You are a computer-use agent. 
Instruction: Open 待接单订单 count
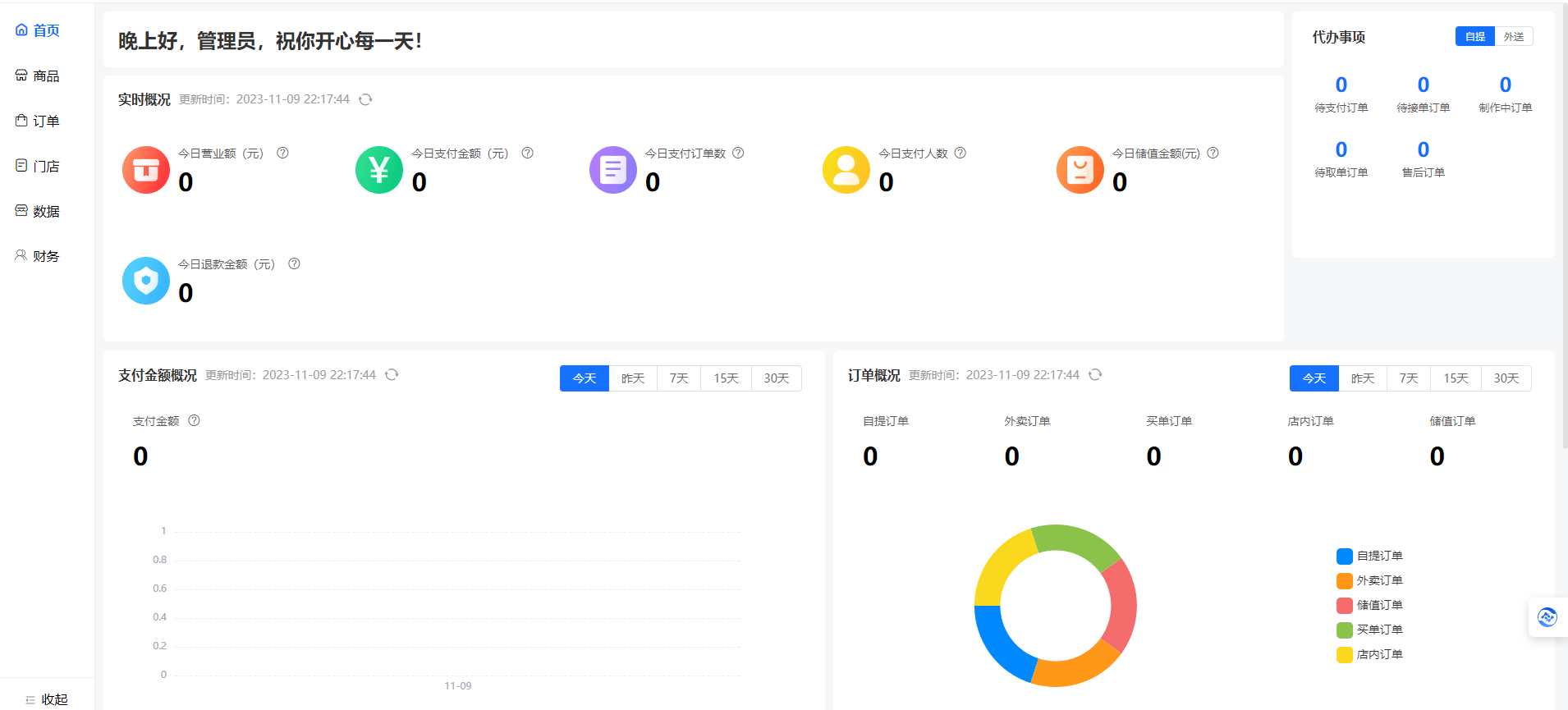tap(1424, 85)
